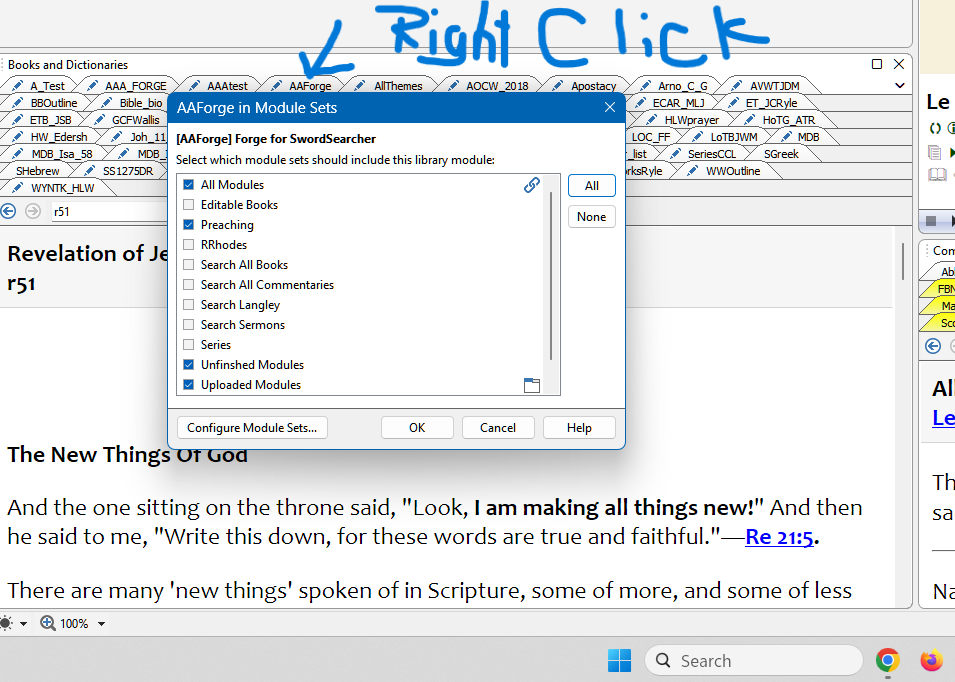Click the entry field containing r51
955x682 pixels.
[110, 211]
